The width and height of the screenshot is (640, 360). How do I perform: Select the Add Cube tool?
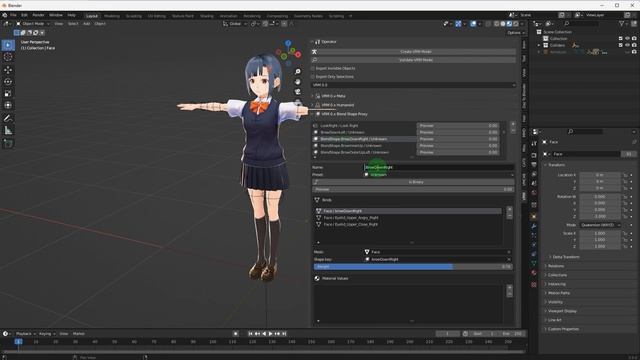pyautogui.click(x=8, y=143)
